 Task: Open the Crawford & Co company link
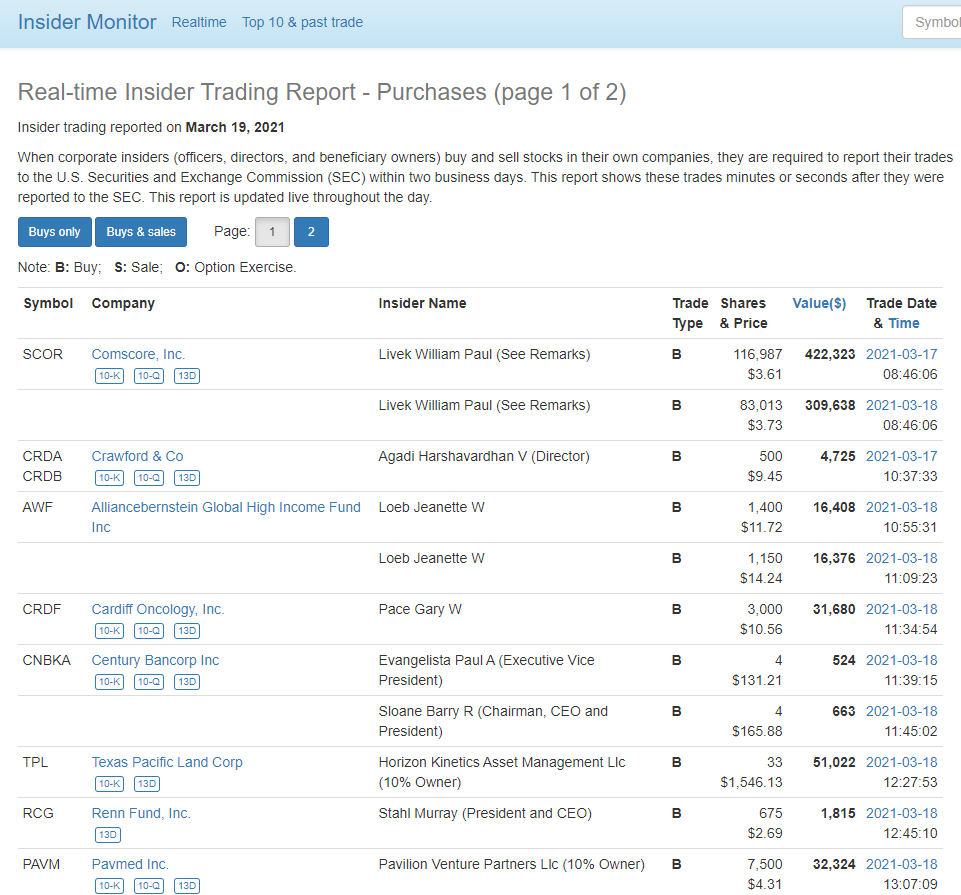137,456
